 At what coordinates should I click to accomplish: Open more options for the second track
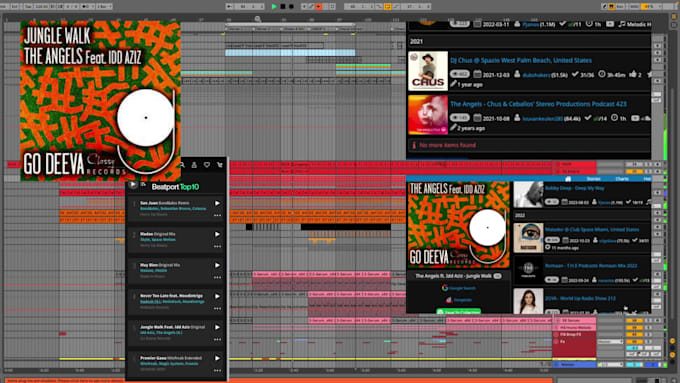(x=217, y=246)
